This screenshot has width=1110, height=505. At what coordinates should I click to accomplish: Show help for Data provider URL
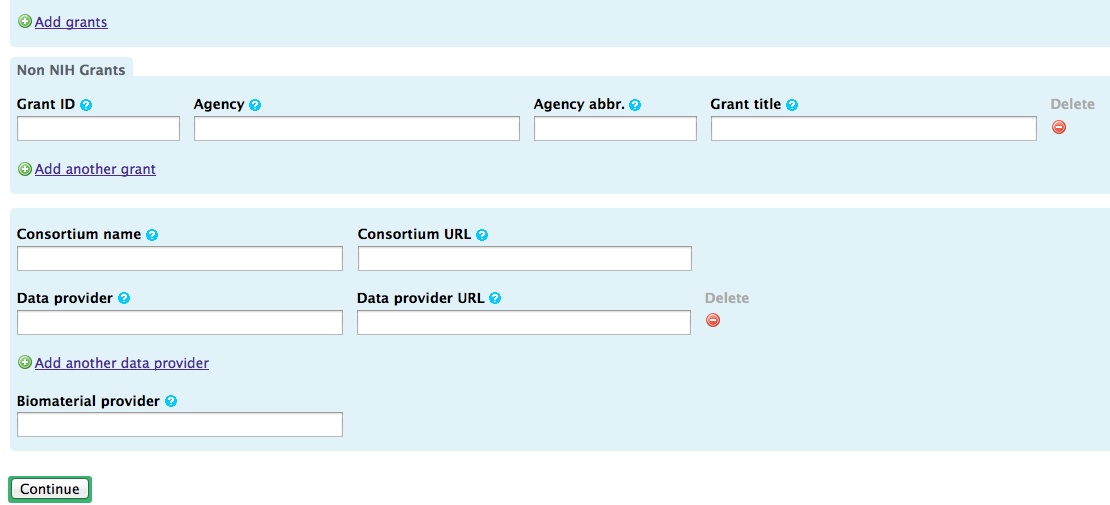click(495, 298)
